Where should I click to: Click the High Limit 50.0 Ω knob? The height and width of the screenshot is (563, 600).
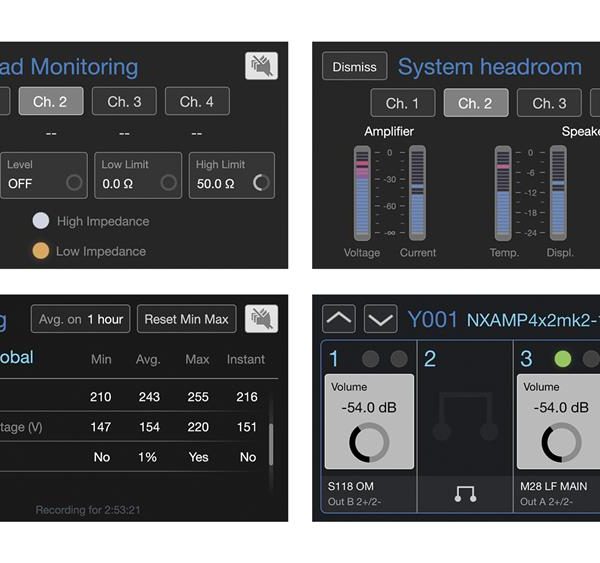pos(261,183)
